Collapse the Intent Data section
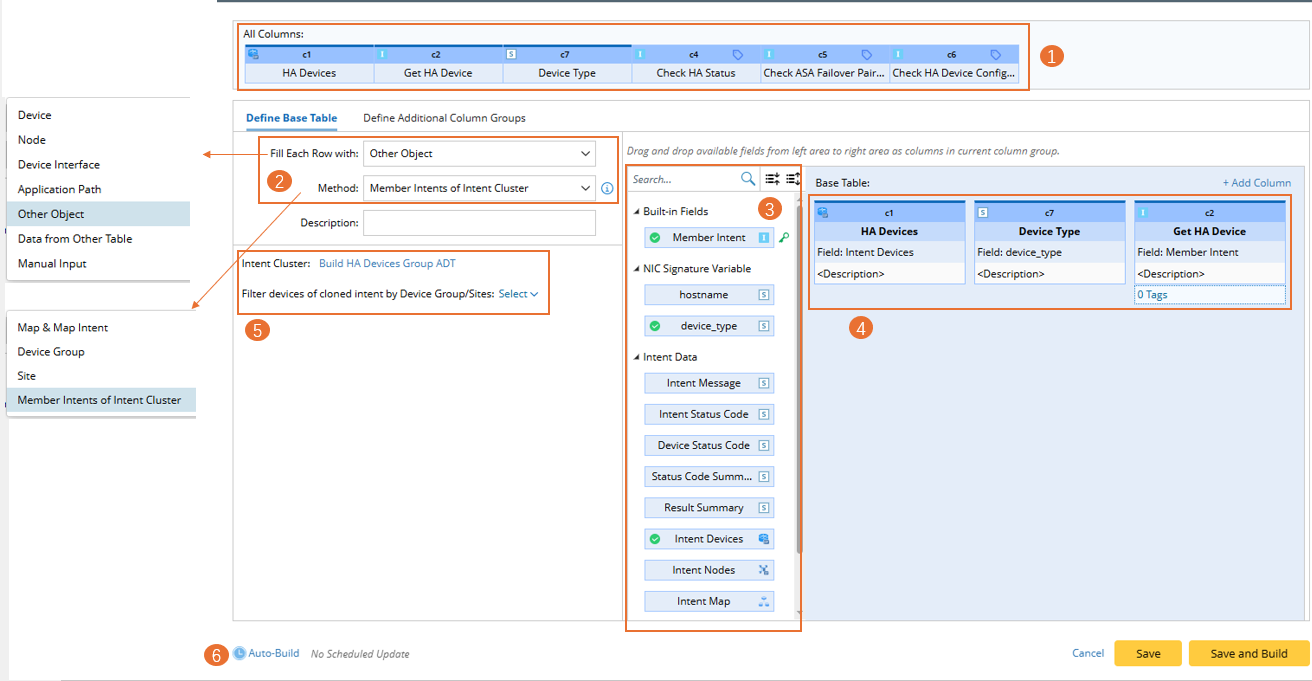The image size is (1312, 681). [x=637, y=357]
